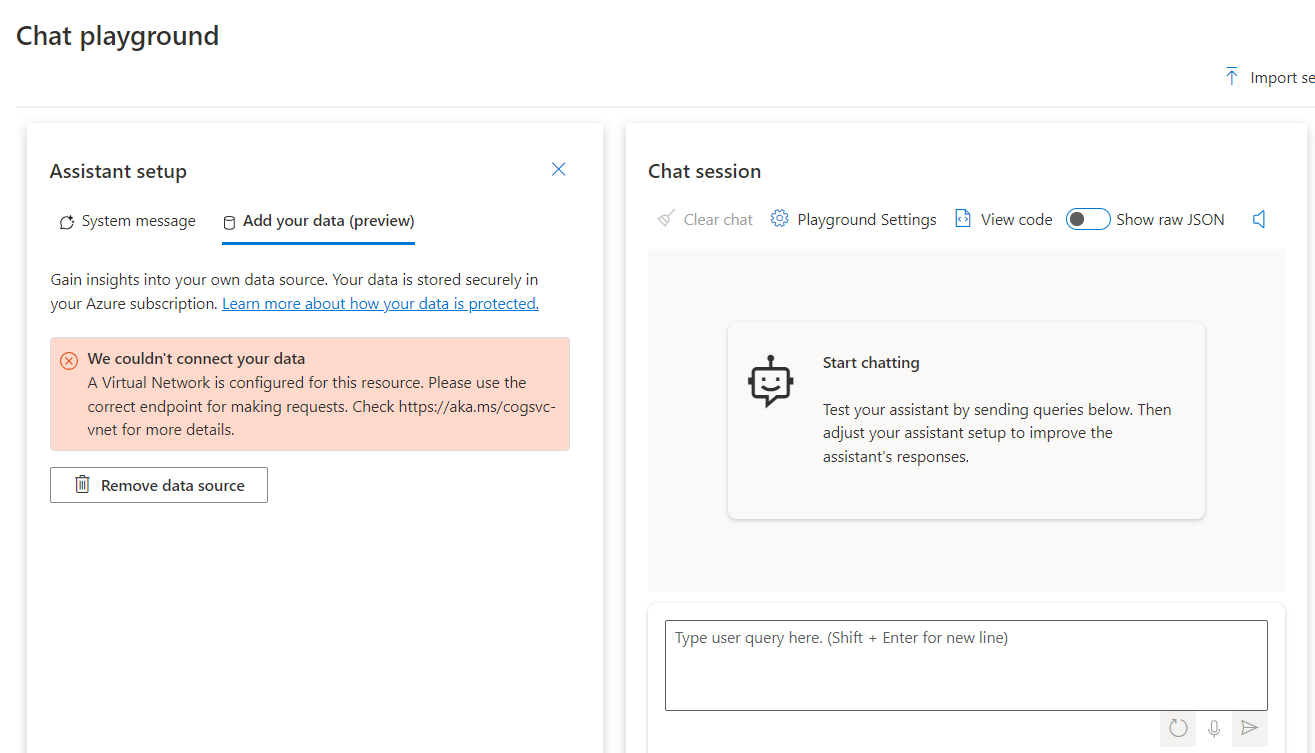Click inside the user query text box
Image resolution: width=1315 pixels, height=753 pixels.
click(x=966, y=665)
